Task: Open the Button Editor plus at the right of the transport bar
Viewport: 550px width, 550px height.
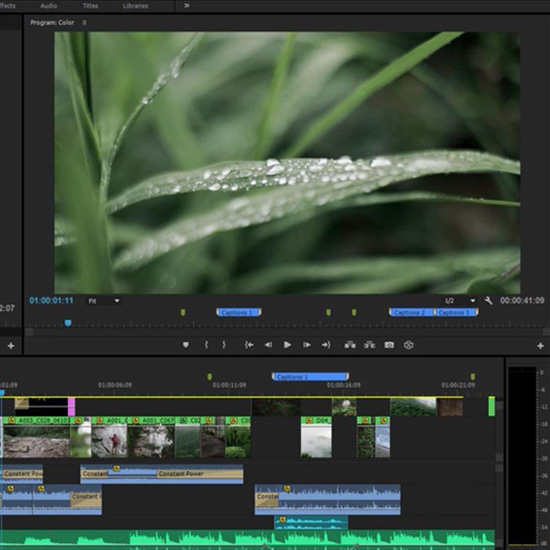Action: pyautogui.click(x=540, y=346)
